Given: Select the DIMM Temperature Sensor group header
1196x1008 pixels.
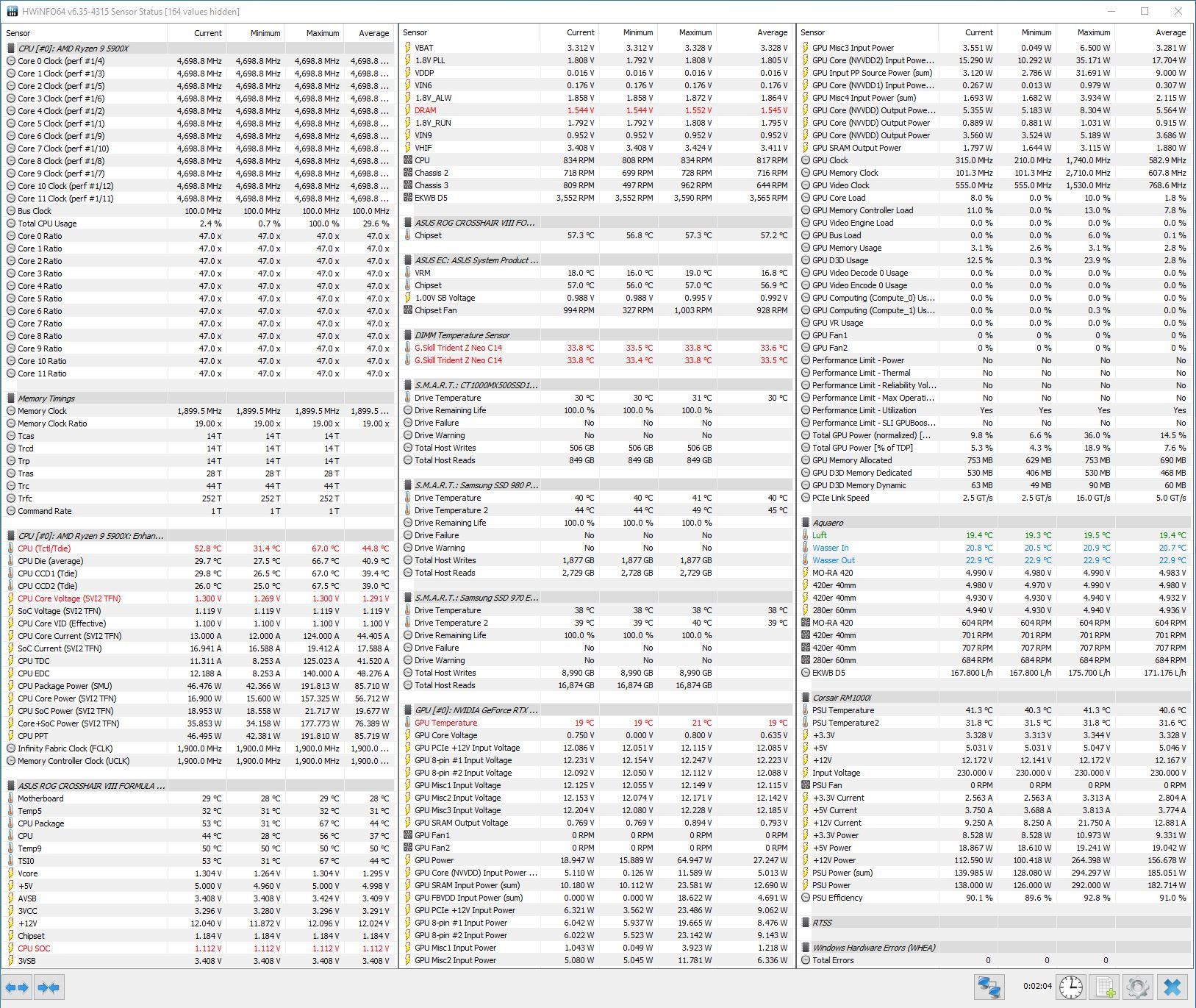Looking at the screenshot, I should point(596,335).
